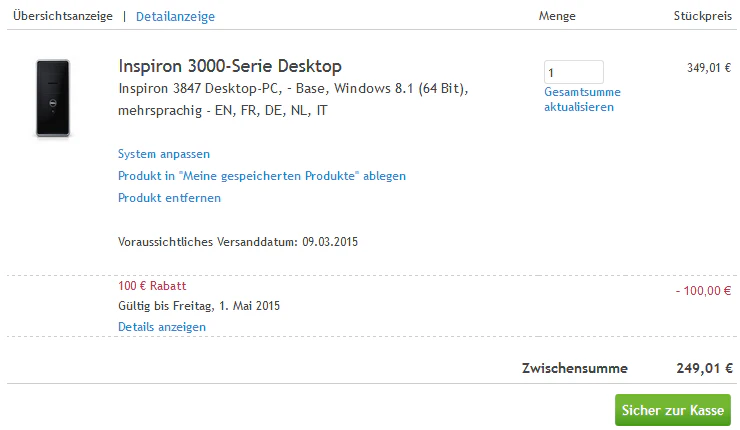Click the 349,01 € unit price
This screenshot has height=430, width=740.
(709, 68)
